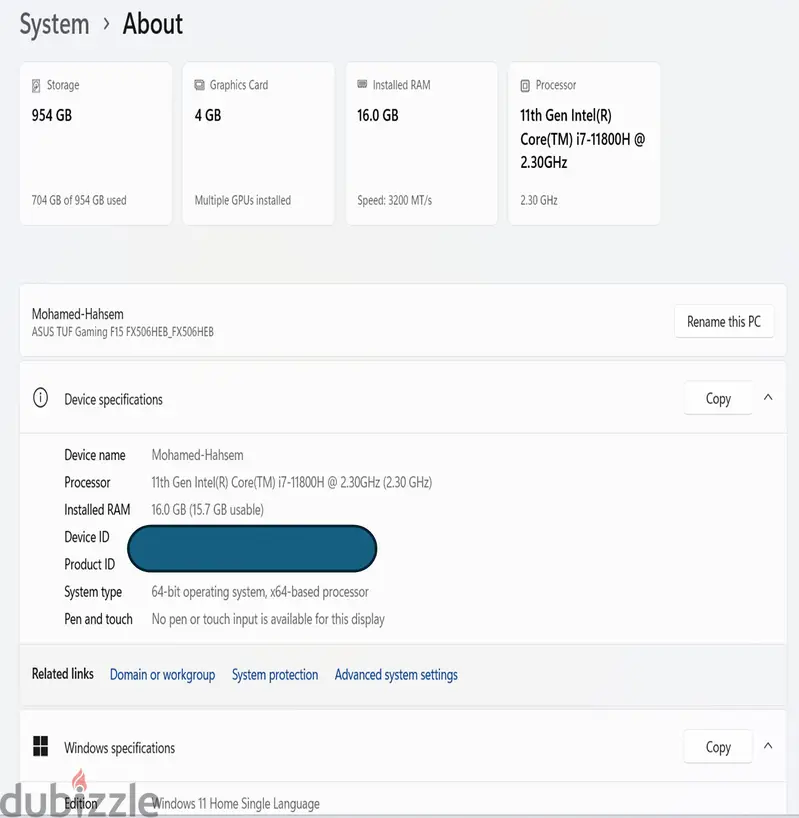Select 'Windows 11 Home Single Language' edition text
The height and width of the screenshot is (818, 799).
(x=236, y=803)
